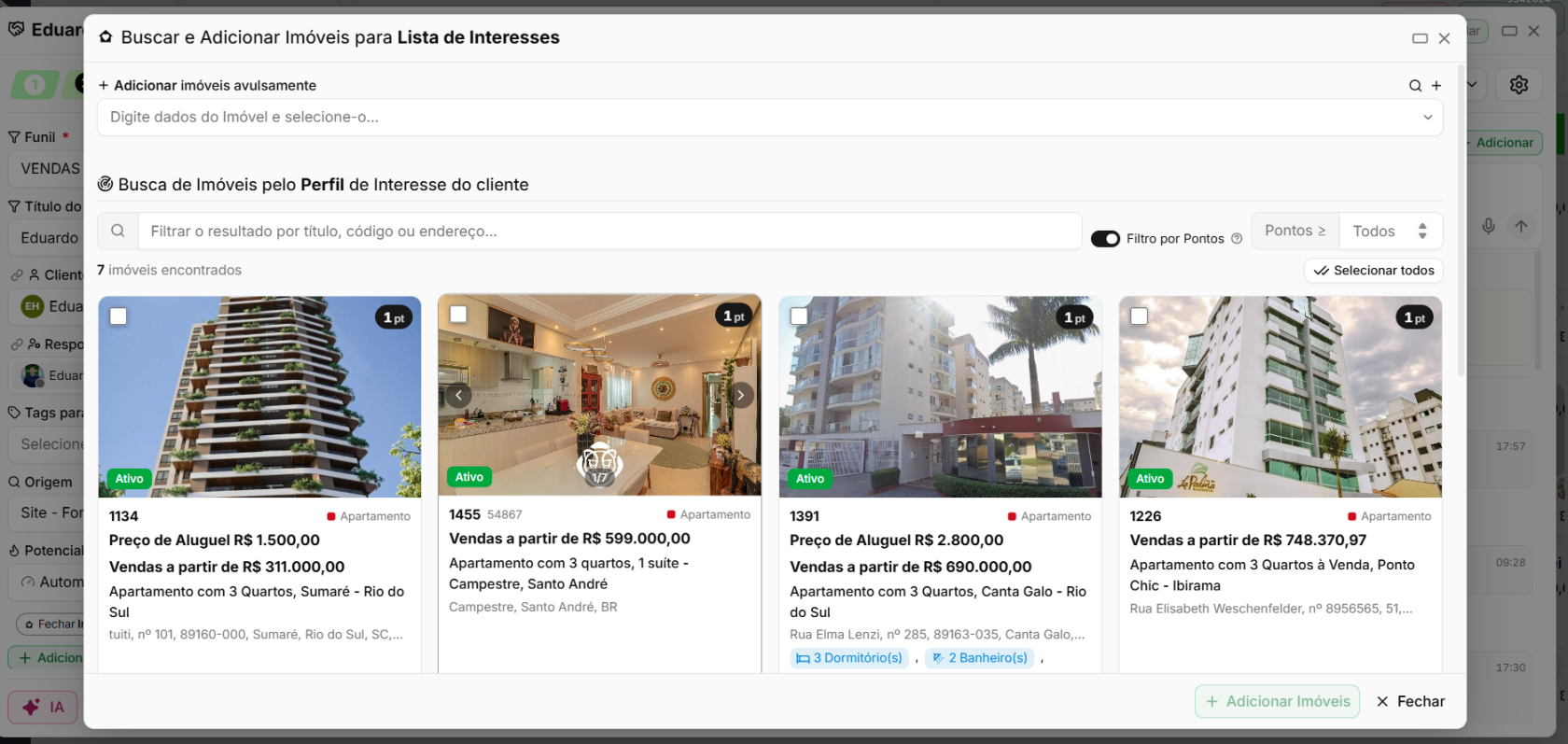The image size is (1568, 744).
Task: Open the Todos points dropdown
Action: click(x=1391, y=231)
